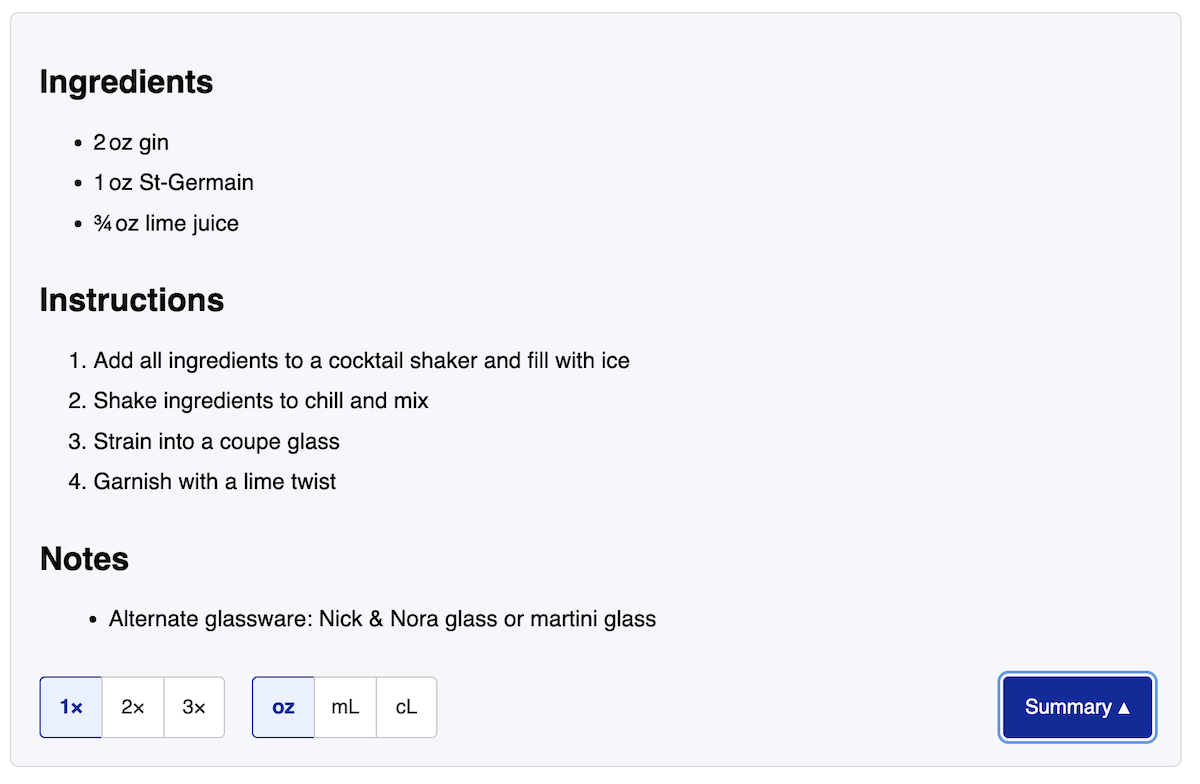
Task: Select the Shake ingredients to chill step
Action: [261, 401]
